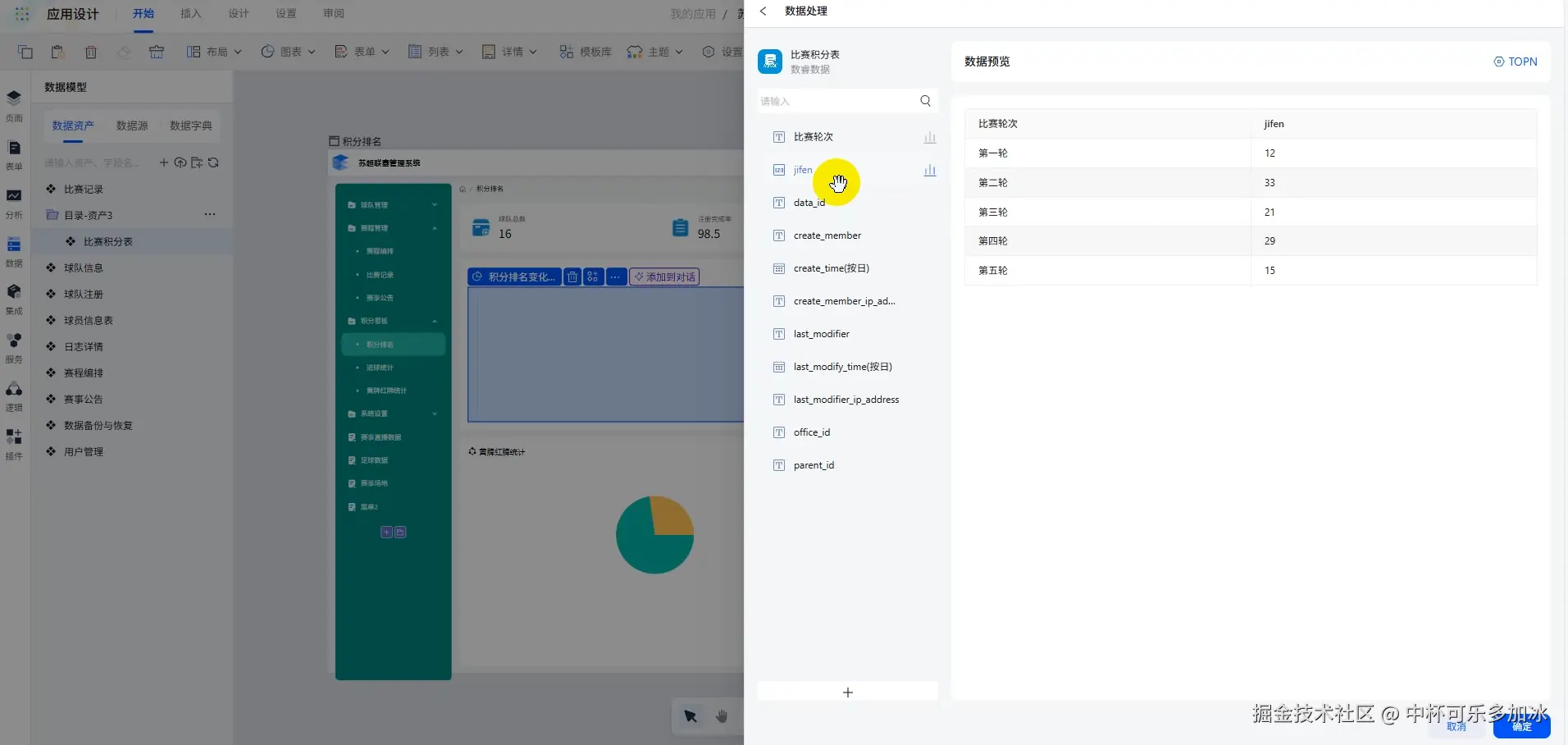The height and width of the screenshot is (745, 1568).
Task: Switch to the 插入 ribbon tab
Action: tap(191, 14)
